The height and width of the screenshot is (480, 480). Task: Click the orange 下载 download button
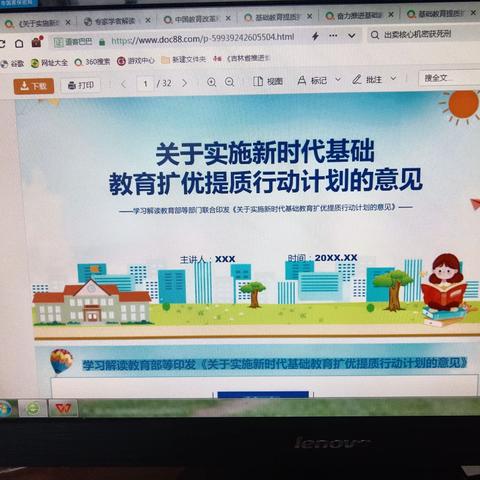click(34, 86)
